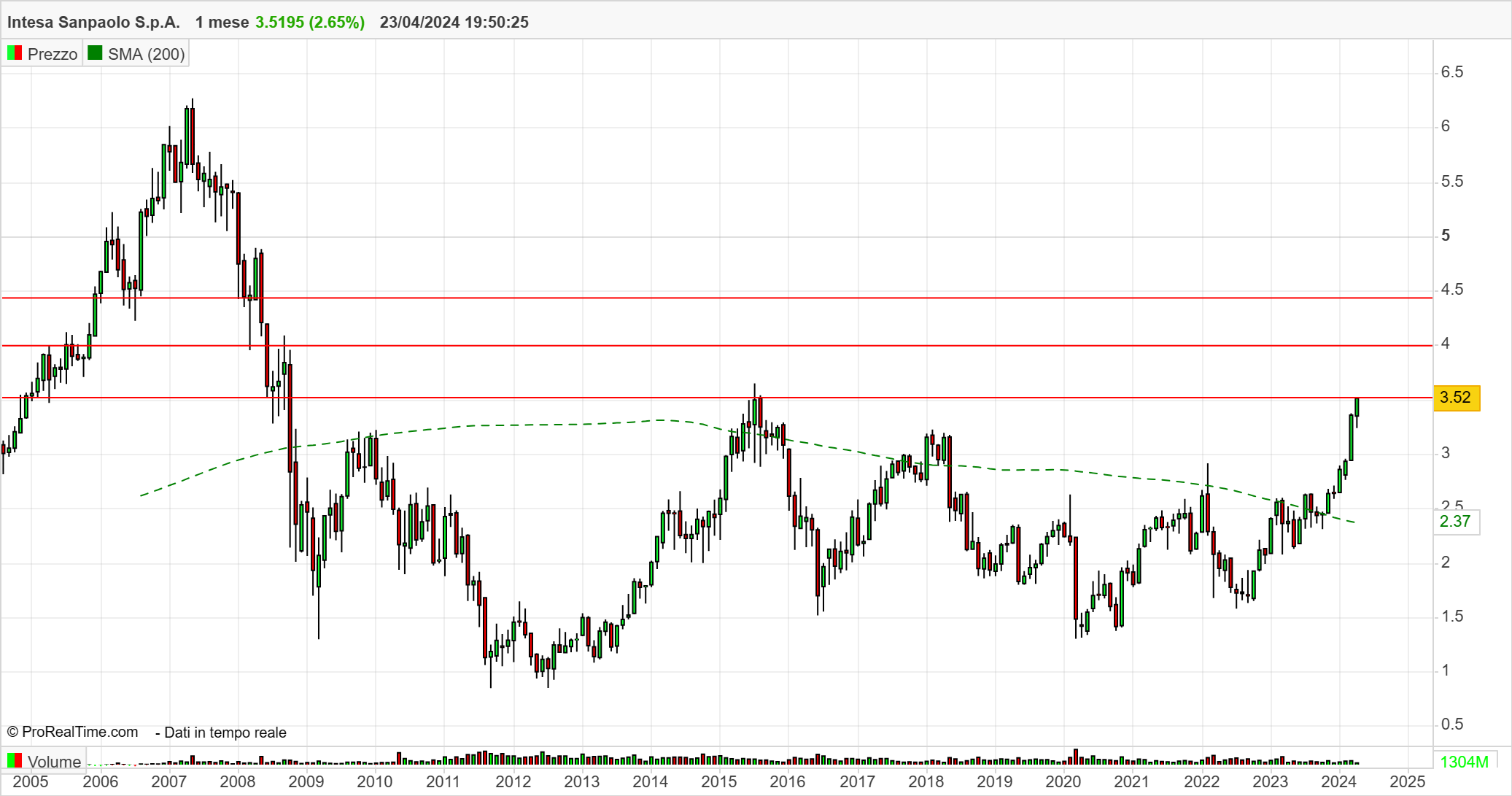The image size is (1512, 796).
Task: Click the 2007 label on time axis
Action: tap(169, 781)
